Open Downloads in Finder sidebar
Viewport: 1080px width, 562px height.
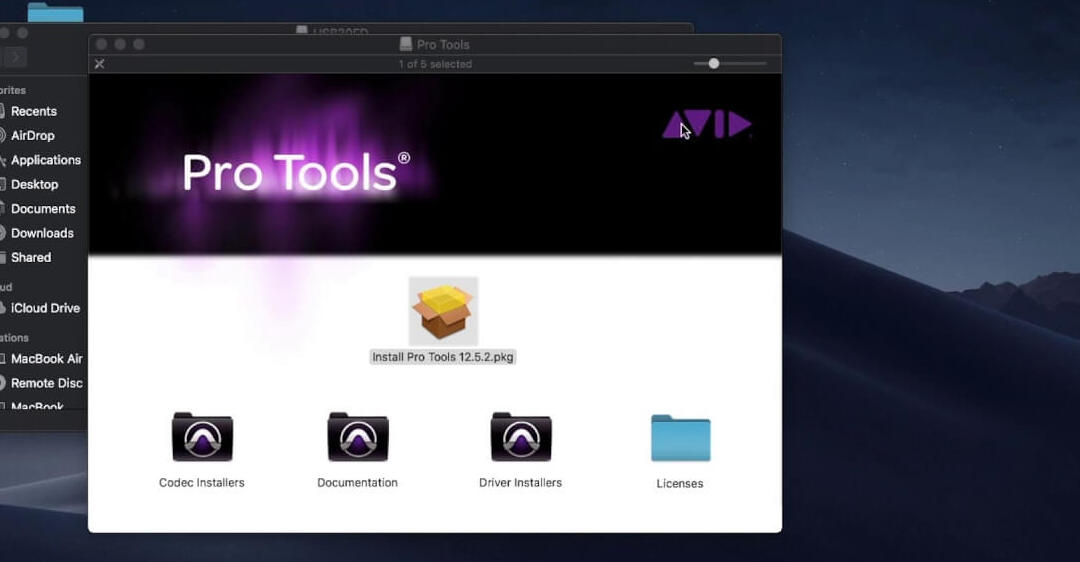click(42, 233)
